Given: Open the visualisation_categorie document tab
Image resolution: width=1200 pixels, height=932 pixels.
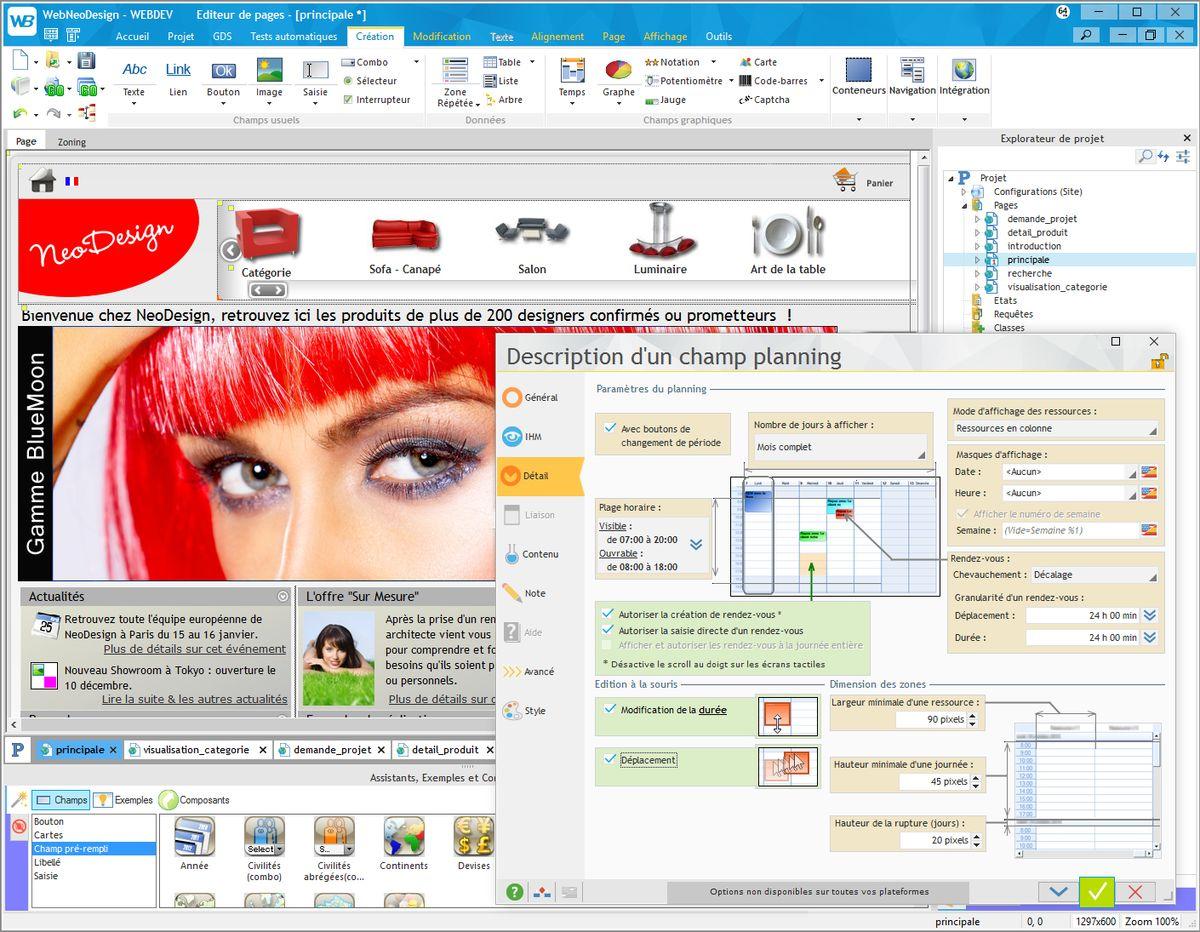Looking at the screenshot, I should [196, 749].
